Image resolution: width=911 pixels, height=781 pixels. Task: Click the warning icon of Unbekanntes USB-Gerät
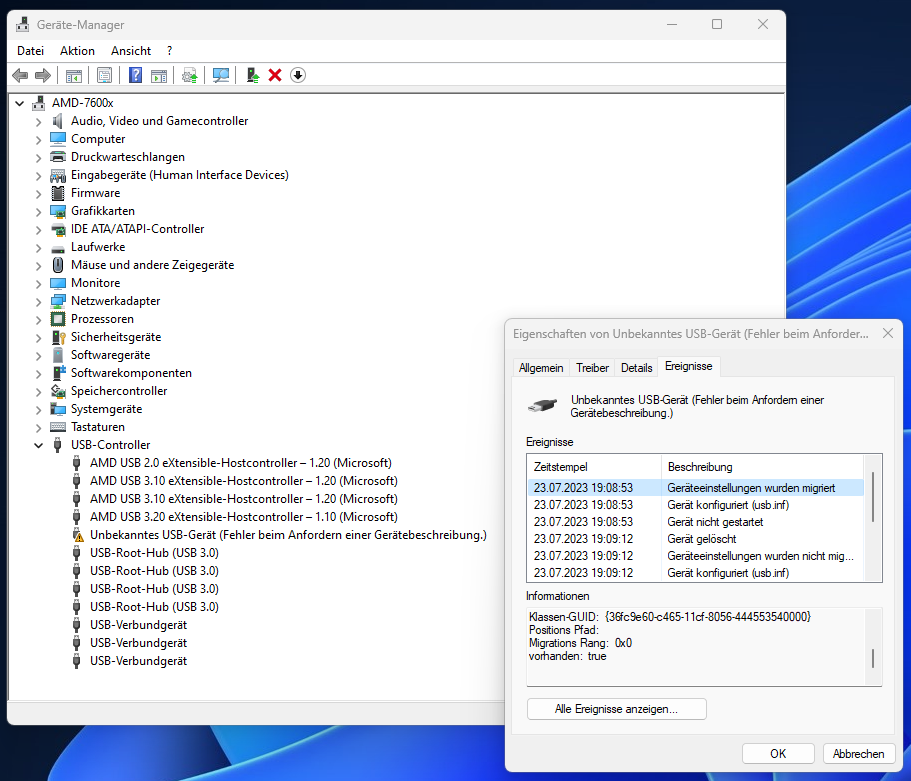77,535
